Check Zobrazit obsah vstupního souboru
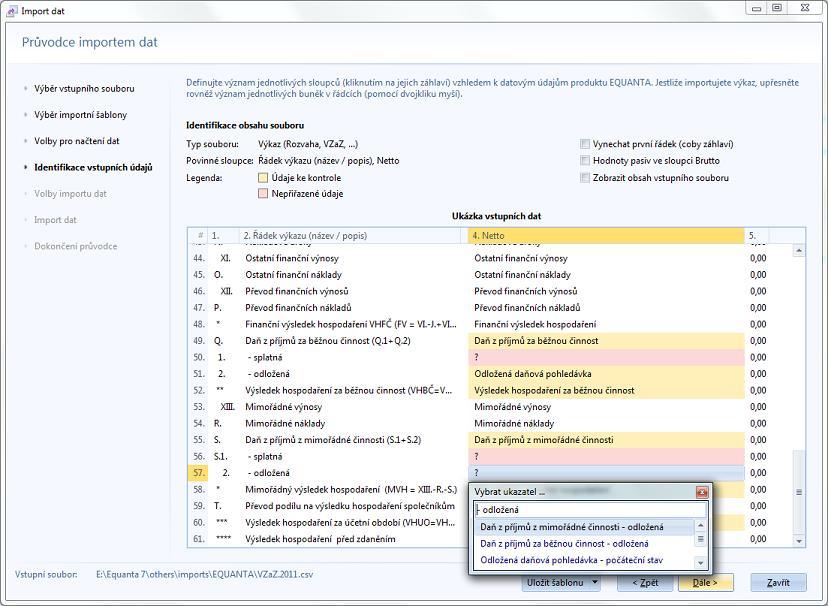The height and width of the screenshot is (606, 828). [585, 178]
